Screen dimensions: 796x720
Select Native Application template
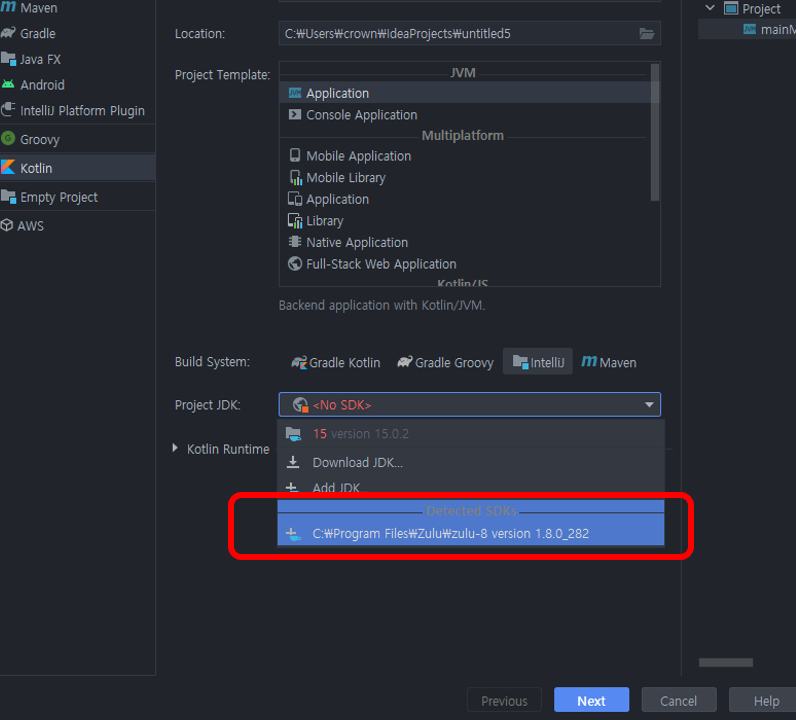[x=465, y=242]
